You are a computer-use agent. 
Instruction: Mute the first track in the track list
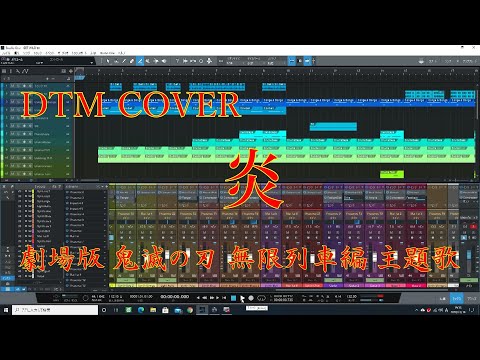click(x=12, y=86)
